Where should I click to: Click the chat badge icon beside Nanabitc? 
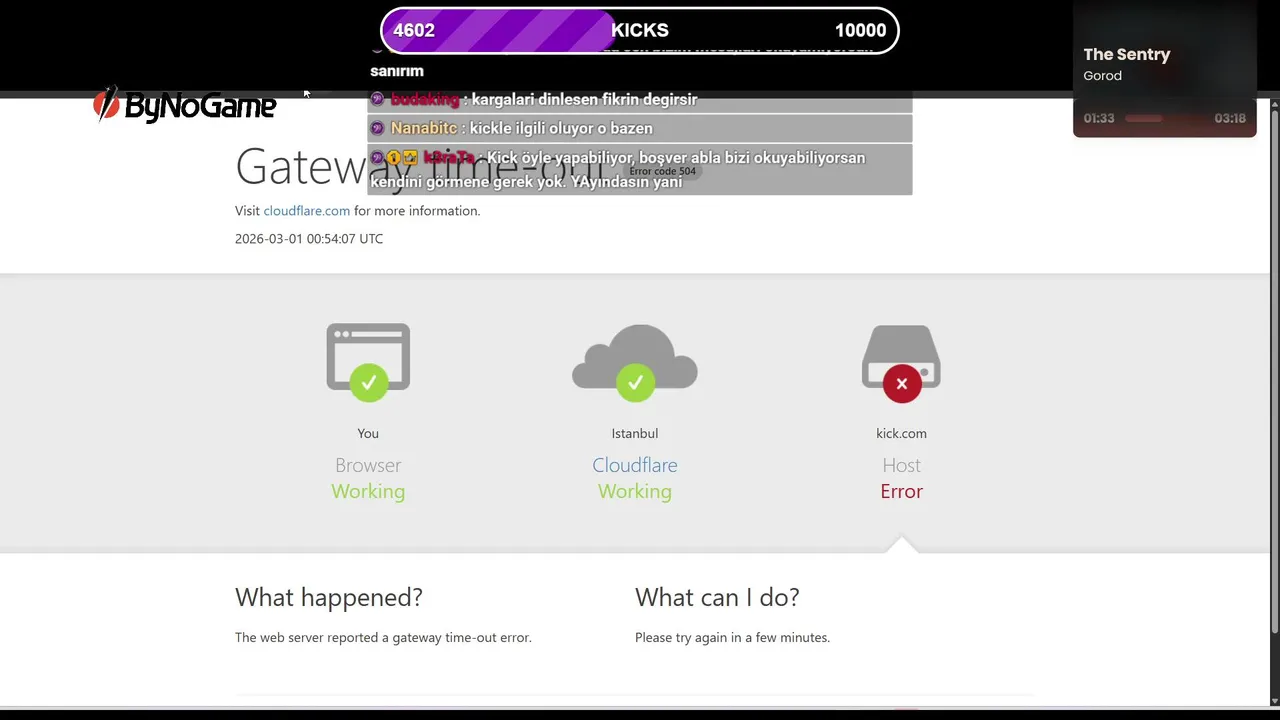(x=377, y=128)
